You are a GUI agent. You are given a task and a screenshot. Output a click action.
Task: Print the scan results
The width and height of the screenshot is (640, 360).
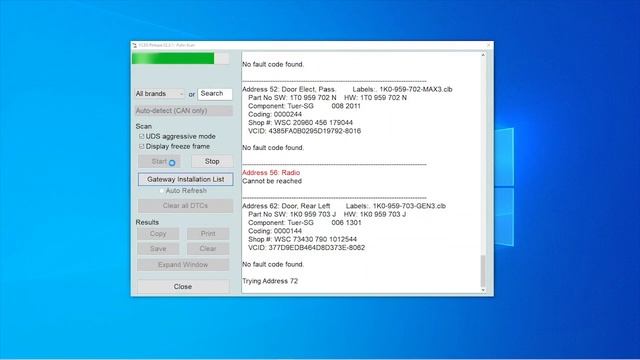click(x=208, y=234)
